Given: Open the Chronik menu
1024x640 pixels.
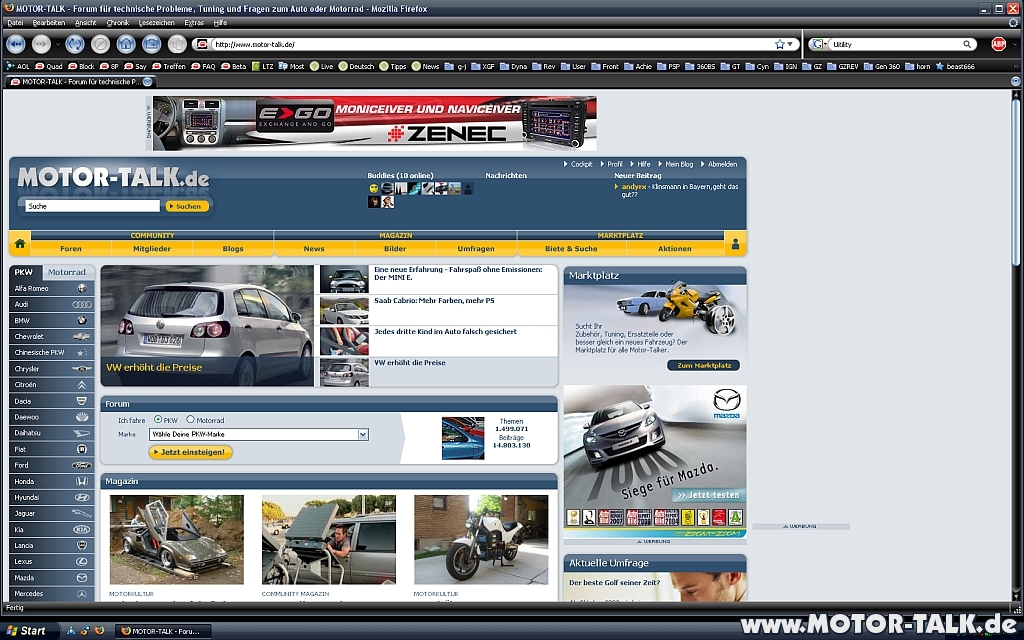Looking at the screenshot, I should [118, 22].
